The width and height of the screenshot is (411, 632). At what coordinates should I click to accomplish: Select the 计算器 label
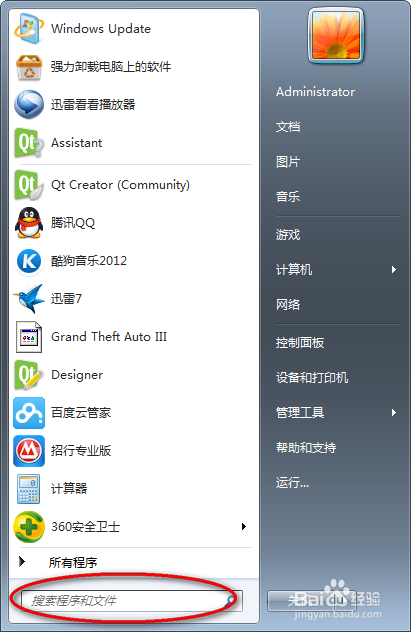point(69,489)
